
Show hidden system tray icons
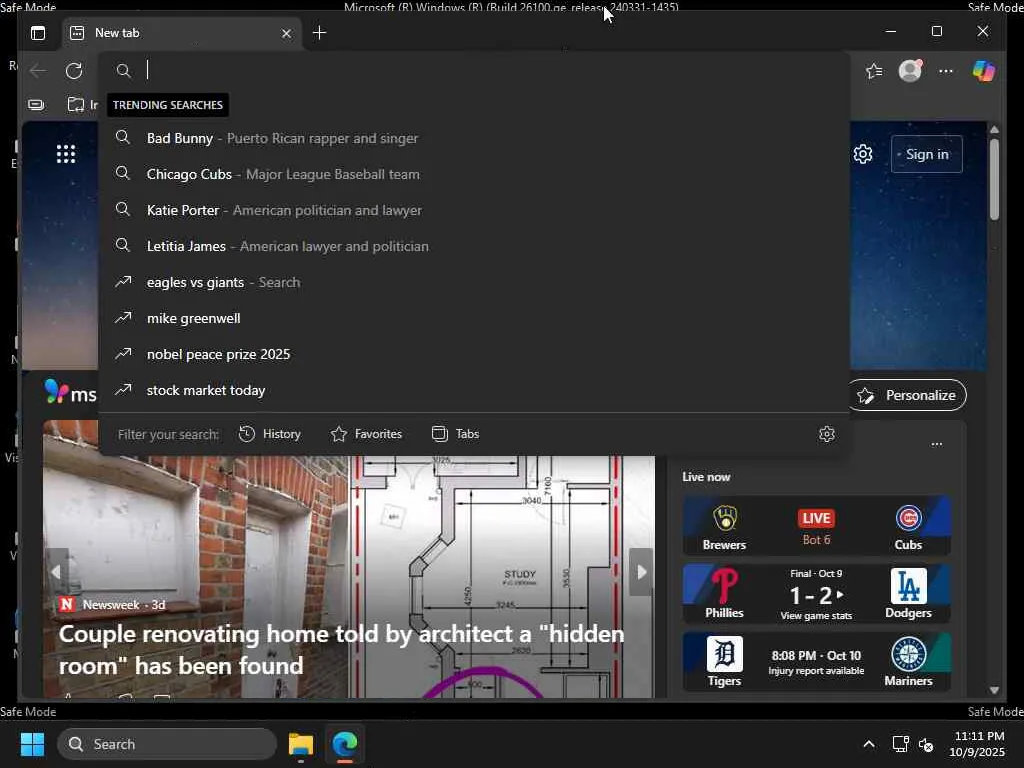click(869, 744)
